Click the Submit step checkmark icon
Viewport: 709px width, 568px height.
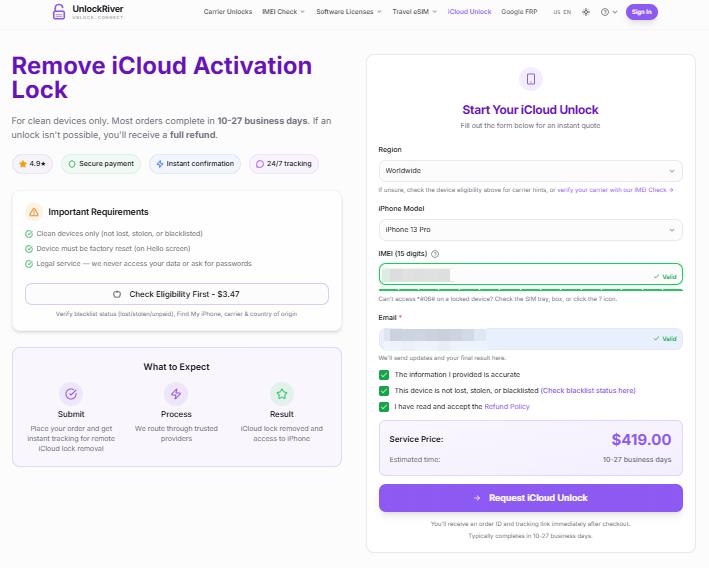click(71, 393)
